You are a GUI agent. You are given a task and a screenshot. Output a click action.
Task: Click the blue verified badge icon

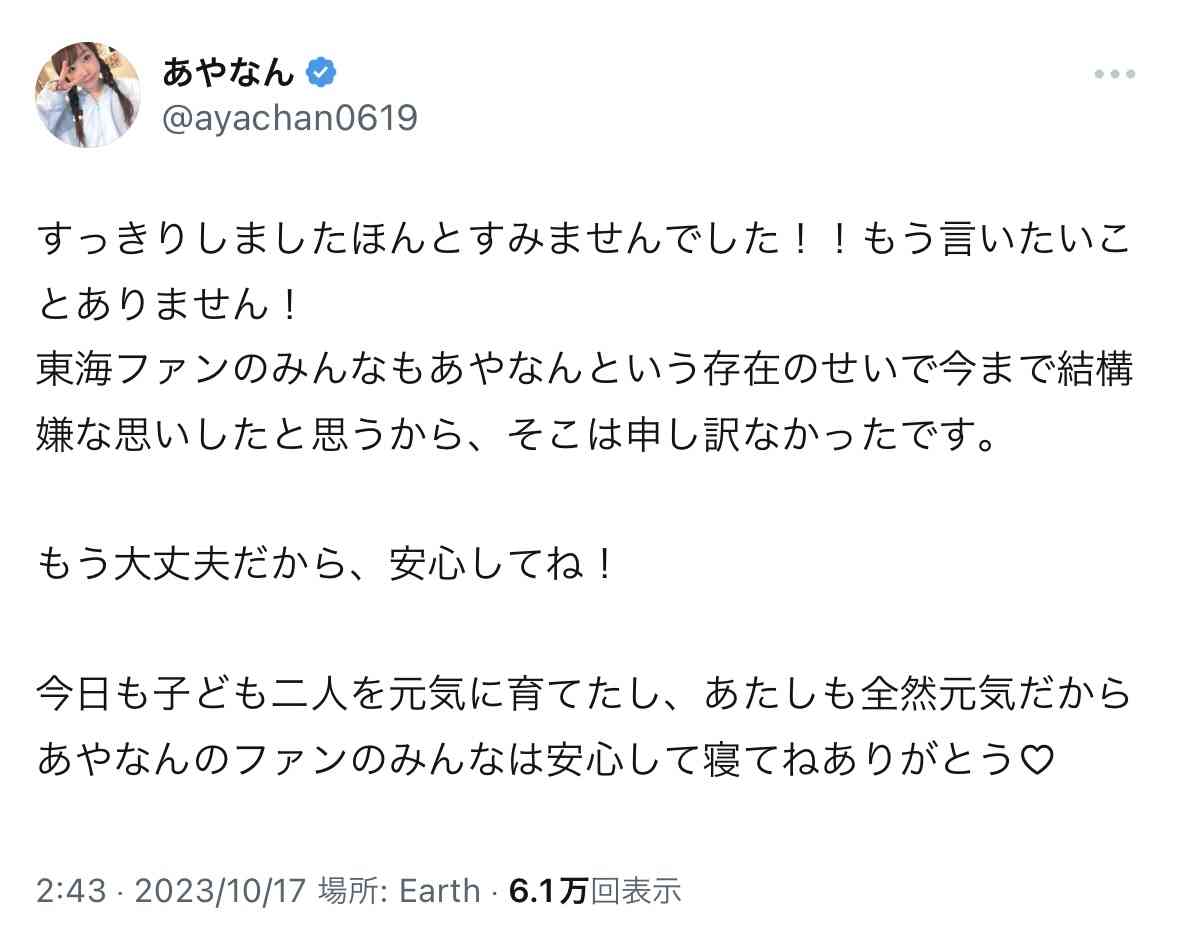pos(321,72)
